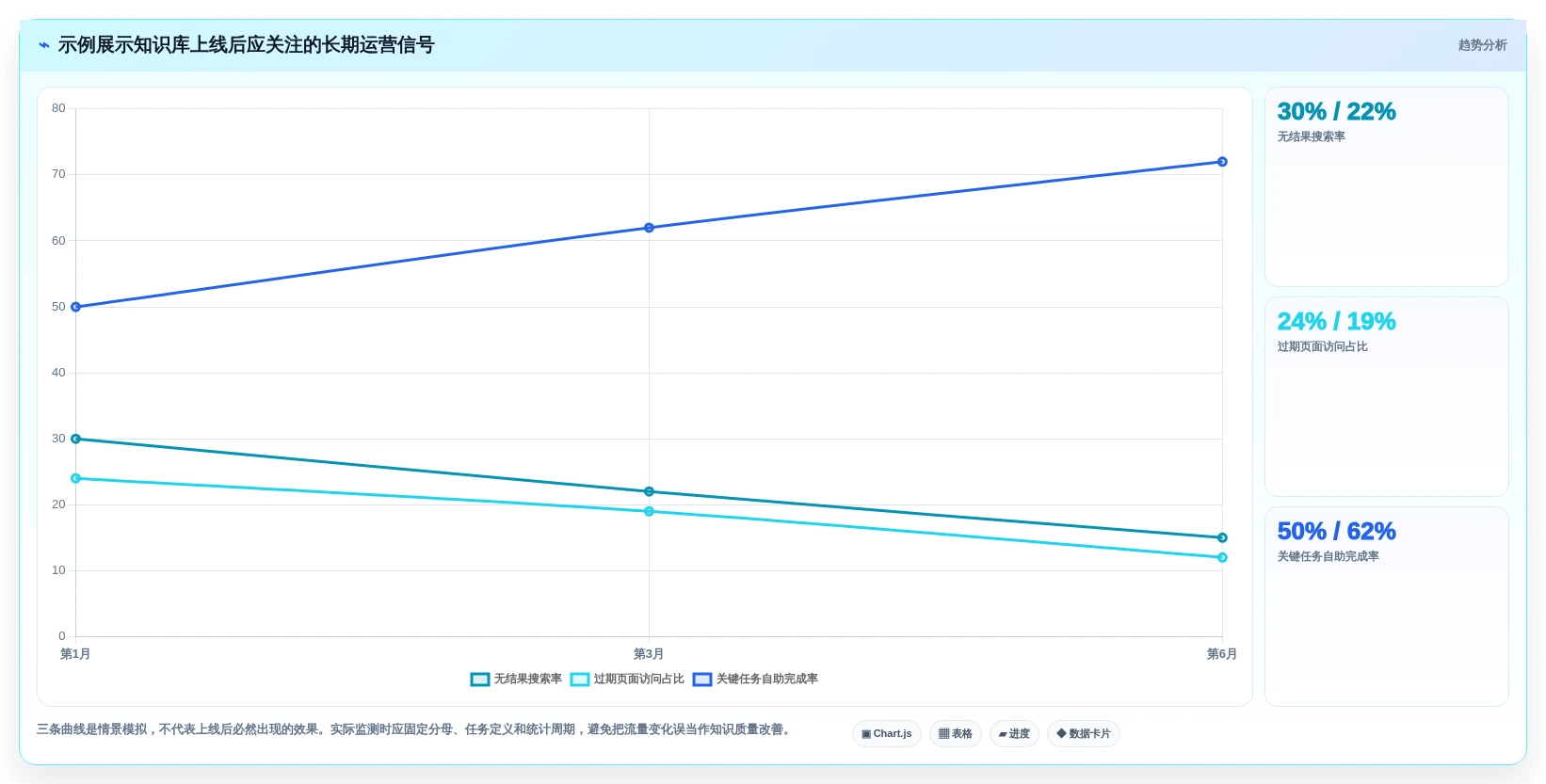Click the "24% / 19%" value in the KPI card
1546x784 pixels.
tap(1336, 322)
